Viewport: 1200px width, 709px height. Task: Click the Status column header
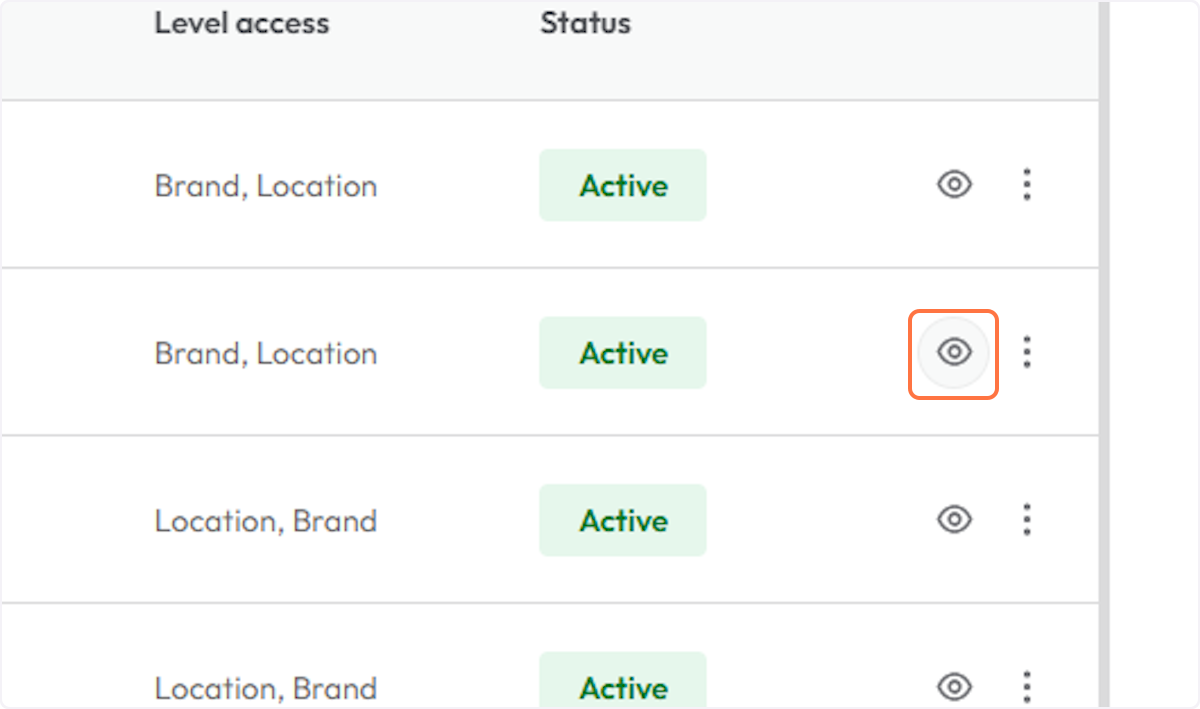[585, 24]
